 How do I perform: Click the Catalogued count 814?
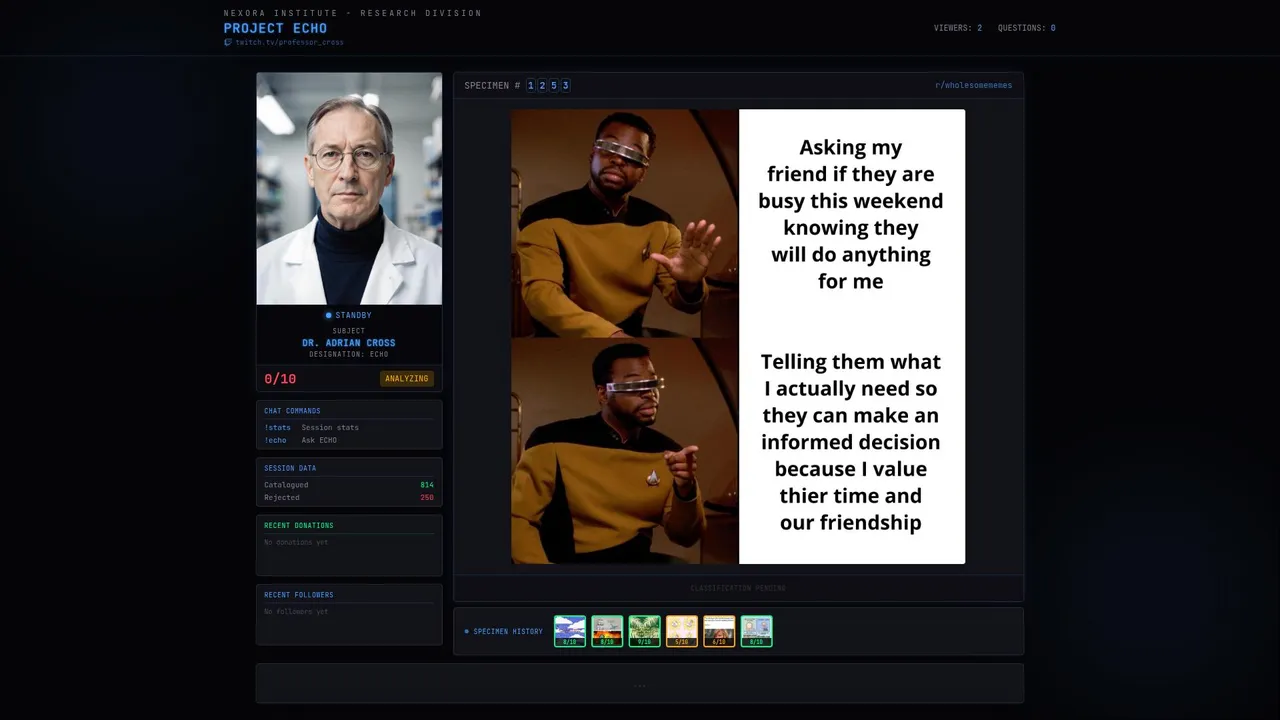pos(427,485)
